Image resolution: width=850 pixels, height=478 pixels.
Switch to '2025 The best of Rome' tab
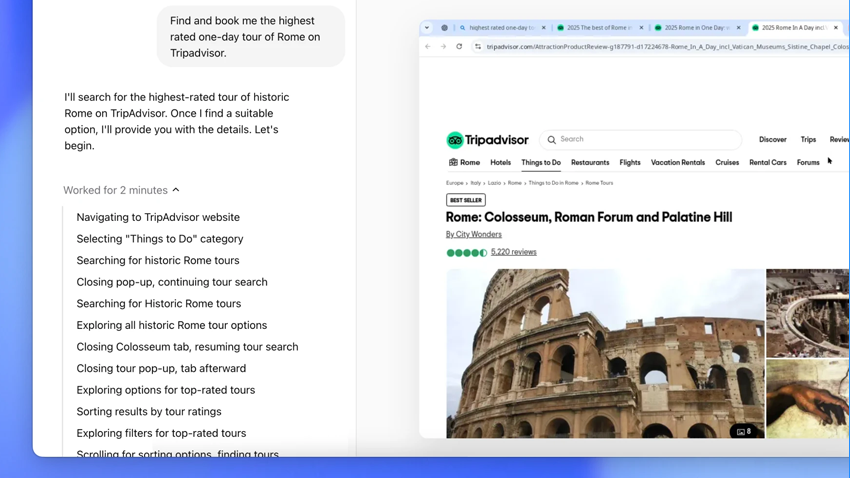tap(598, 28)
